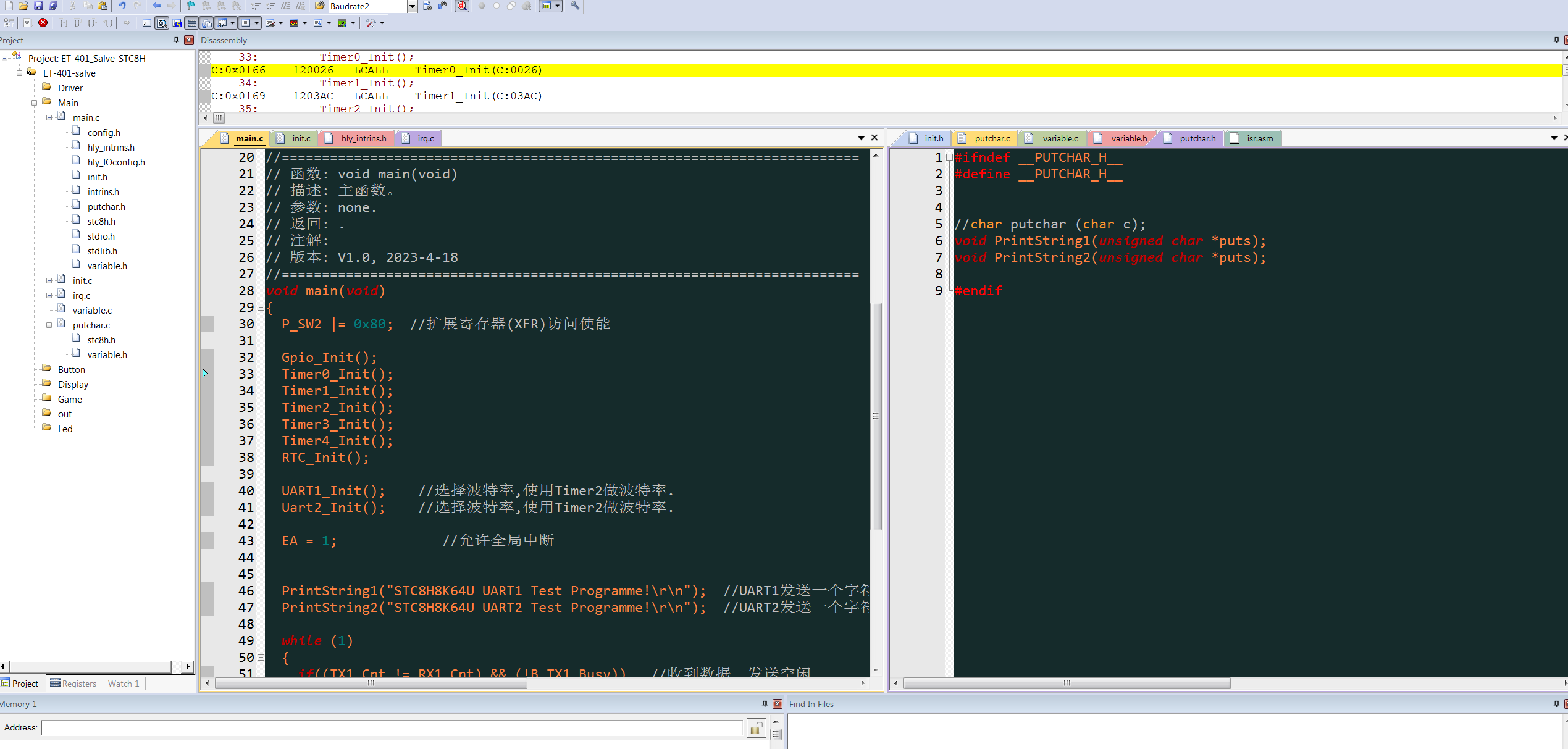Toggle the Disassembly window button
Viewport: 1568px width, 749px height.
pos(162,23)
